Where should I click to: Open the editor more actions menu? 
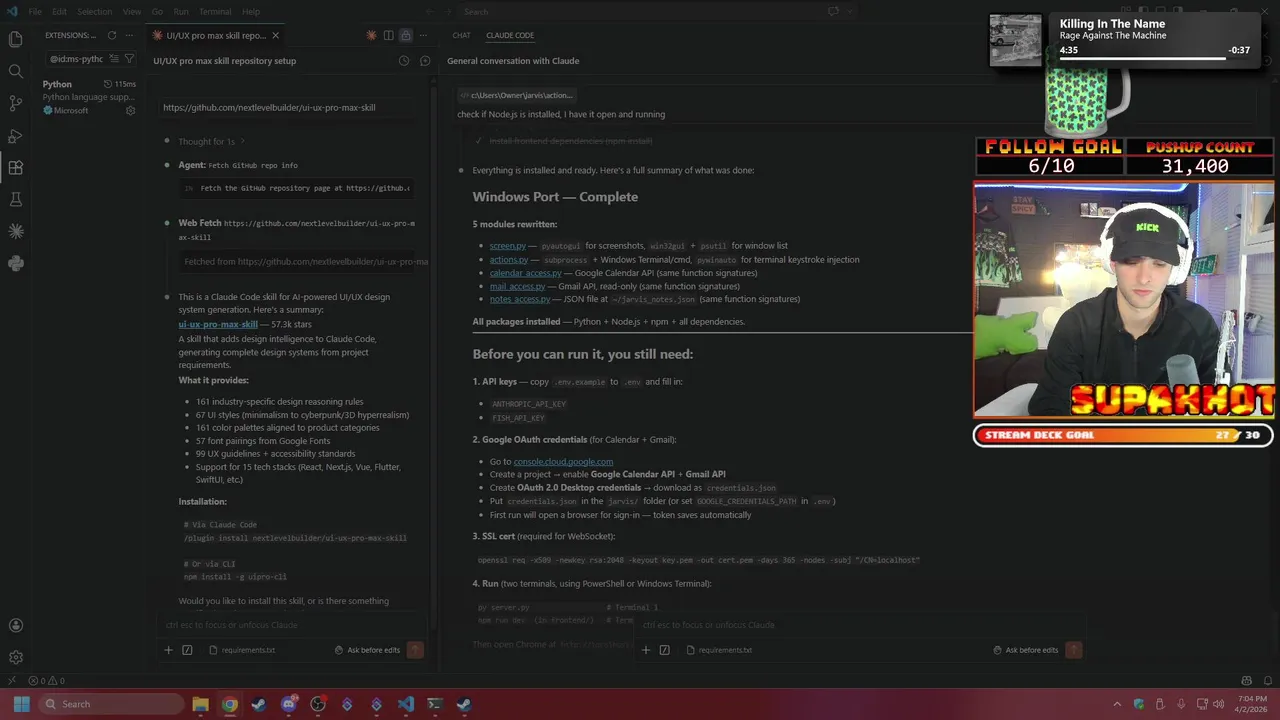pyautogui.click(x=422, y=35)
